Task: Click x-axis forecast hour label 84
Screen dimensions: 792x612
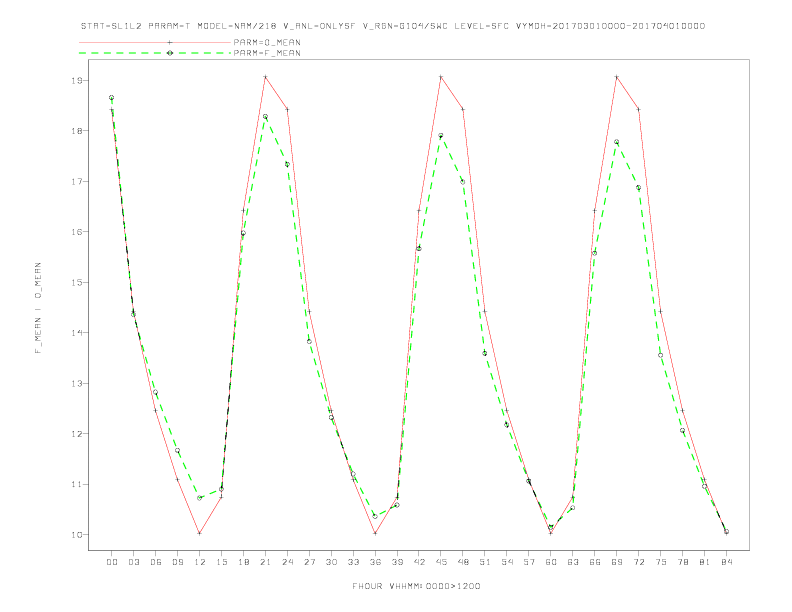Action: click(727, 562)
